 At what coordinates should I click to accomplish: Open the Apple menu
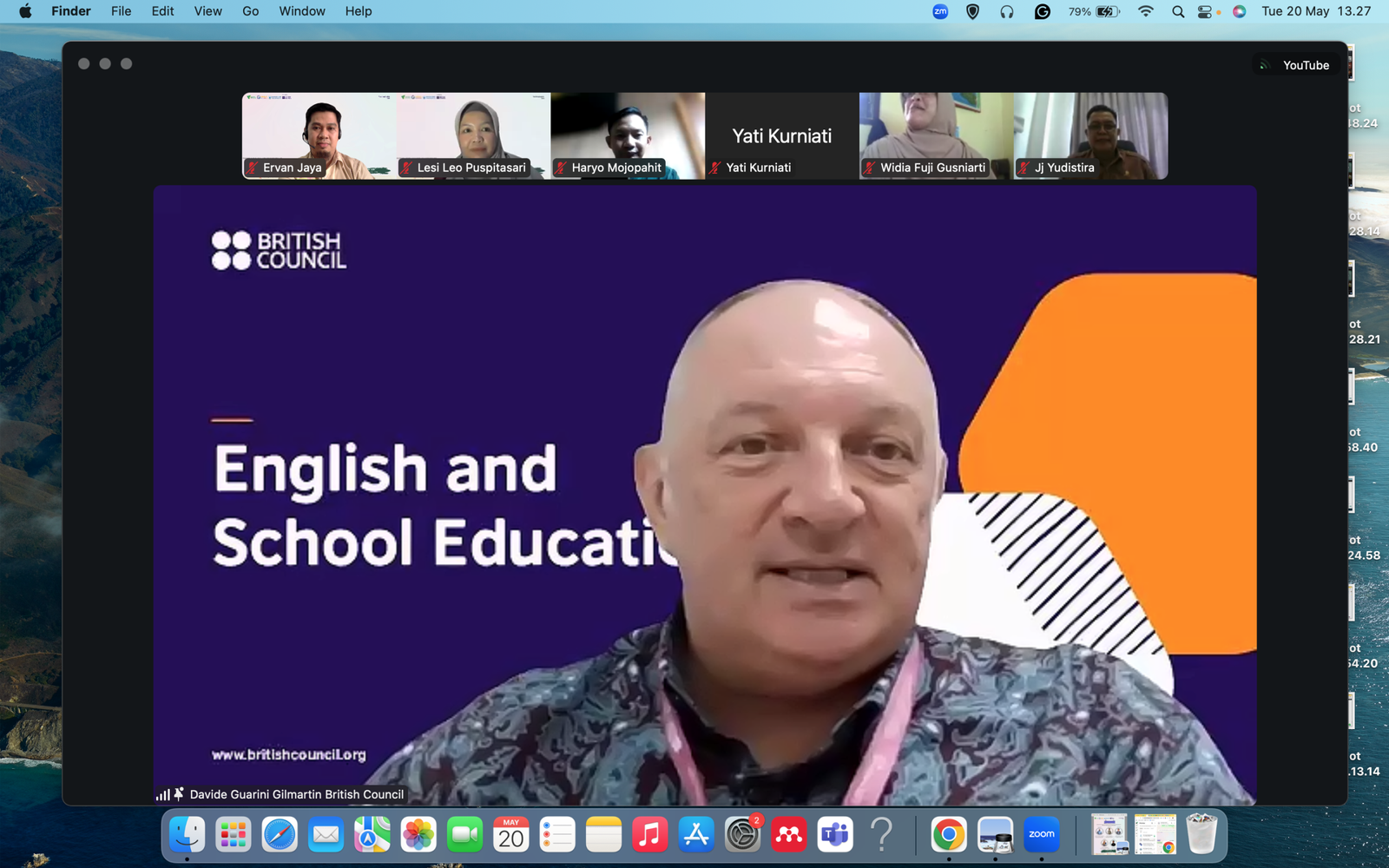pos(25,11)
